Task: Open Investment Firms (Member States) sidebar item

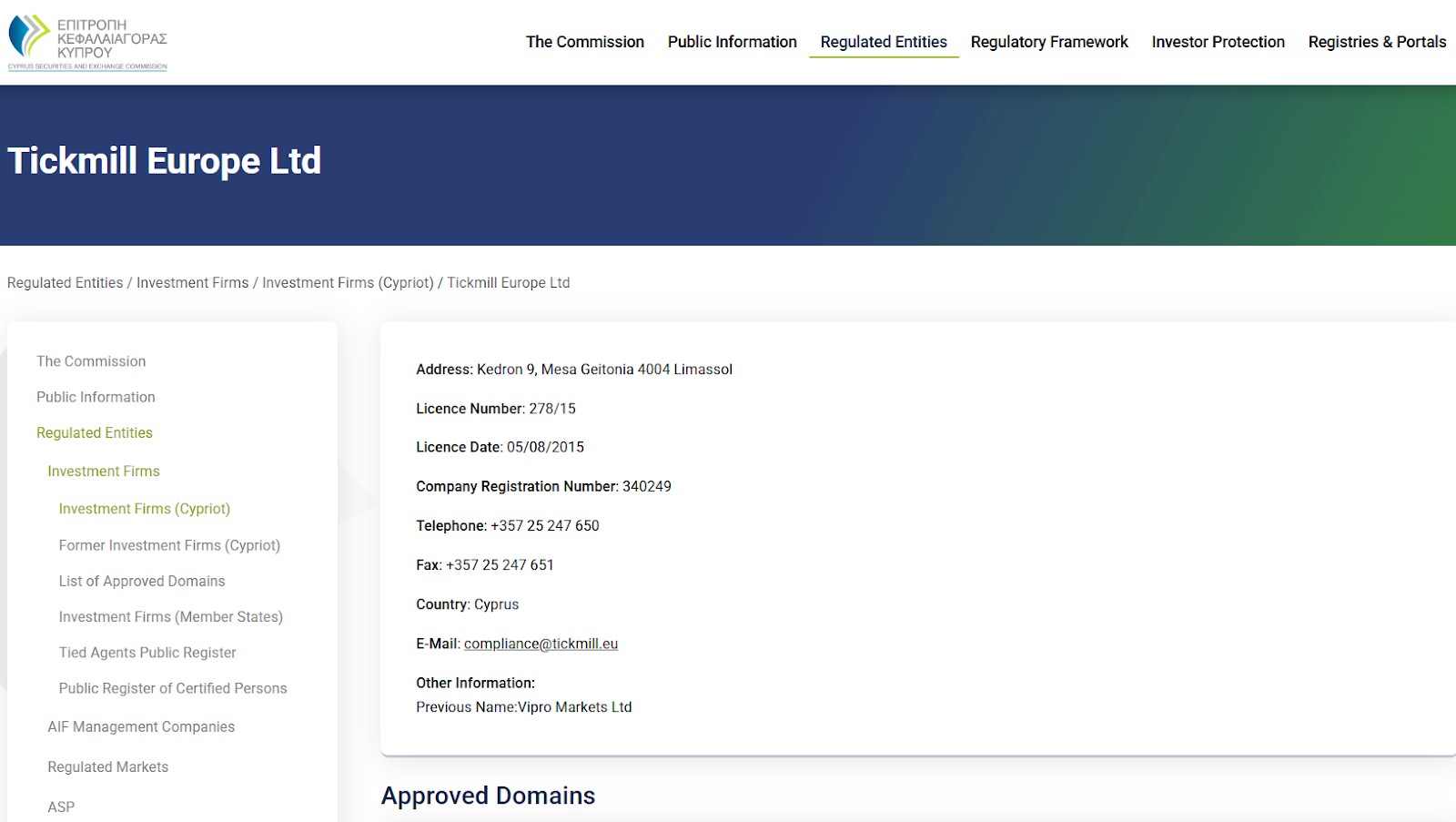Action: 171,617
